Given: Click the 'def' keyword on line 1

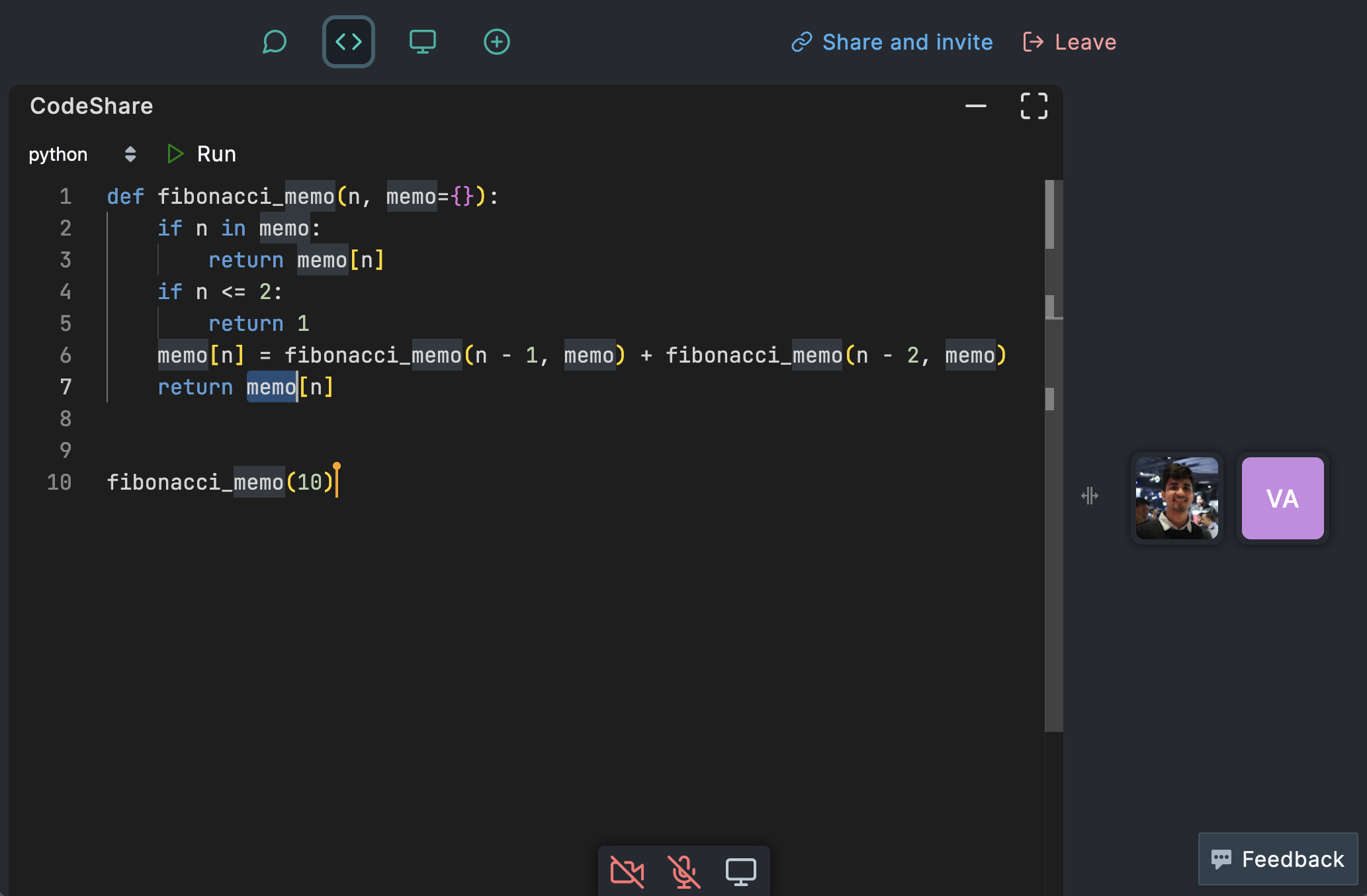Looking at the screenshot, I should pos(126,197).
